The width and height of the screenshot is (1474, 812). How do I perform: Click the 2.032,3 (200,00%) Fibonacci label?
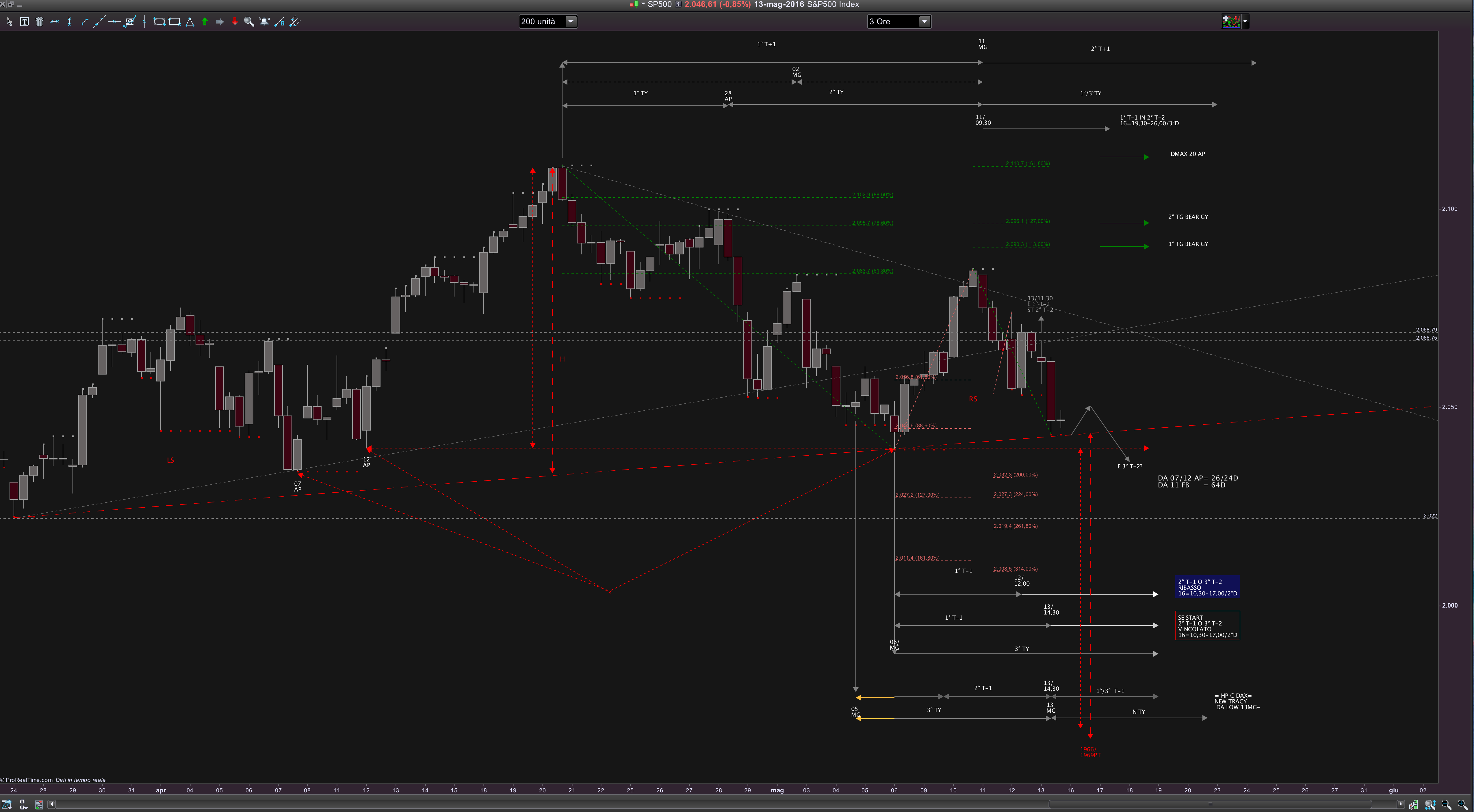1015,475
